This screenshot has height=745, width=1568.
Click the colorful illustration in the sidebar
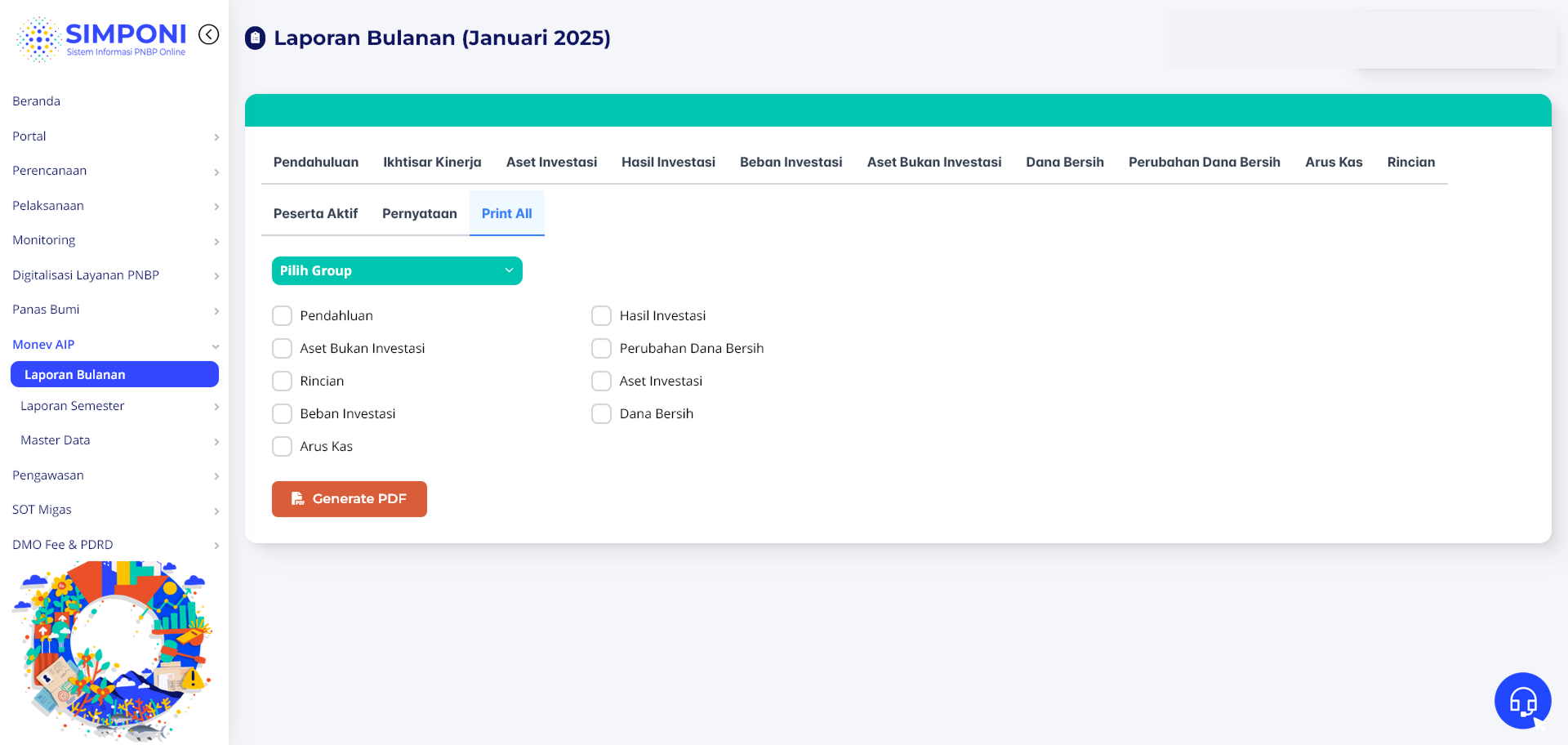click(x=113, y=651)
